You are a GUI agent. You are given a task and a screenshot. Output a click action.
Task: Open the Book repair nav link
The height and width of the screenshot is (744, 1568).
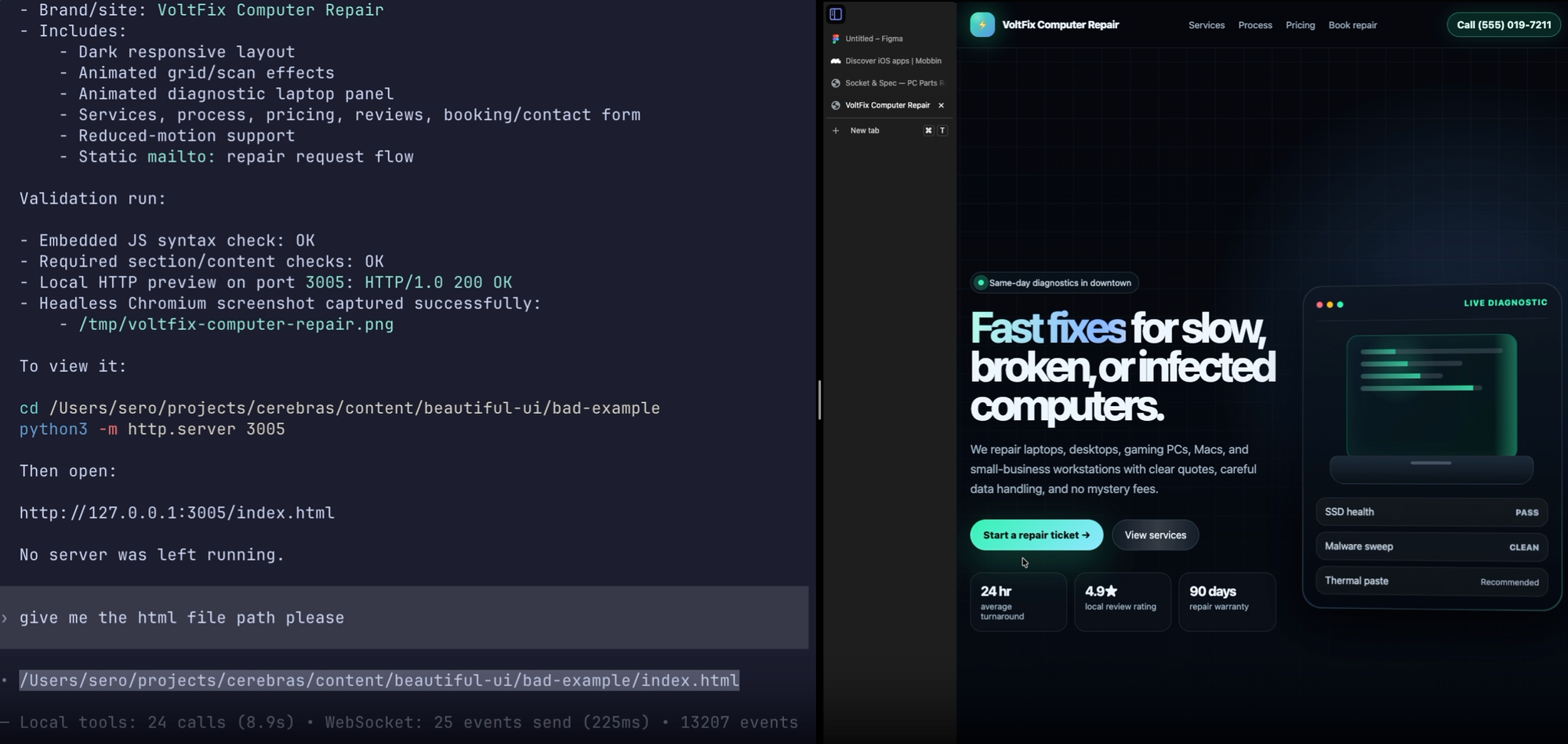(1352, 25)
